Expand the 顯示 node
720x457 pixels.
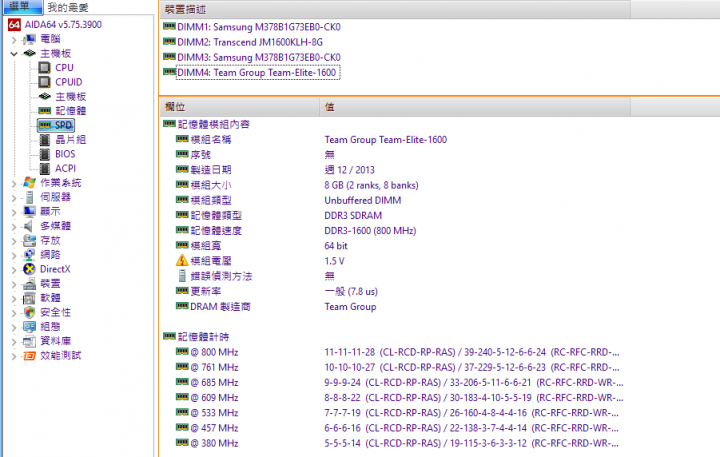14,212
